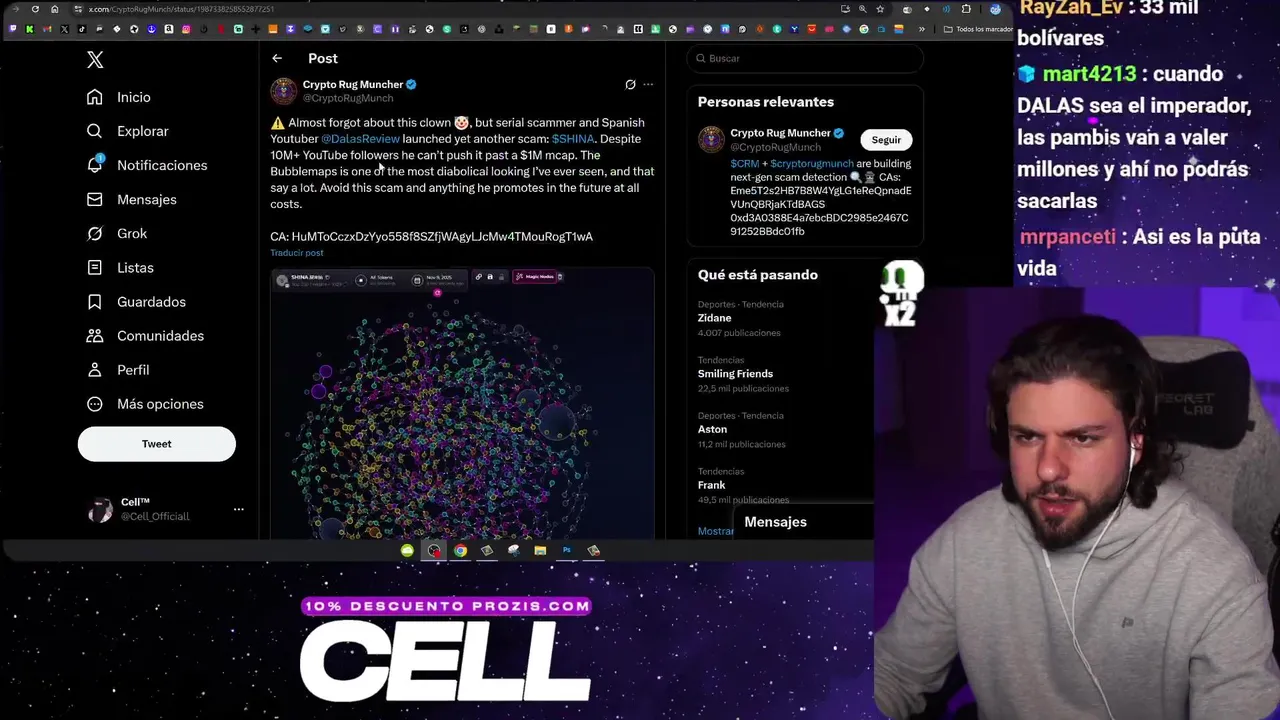The image size is (1280, 720).
Task: Open Comunidades in the sidebar
Action: point(145,335)
